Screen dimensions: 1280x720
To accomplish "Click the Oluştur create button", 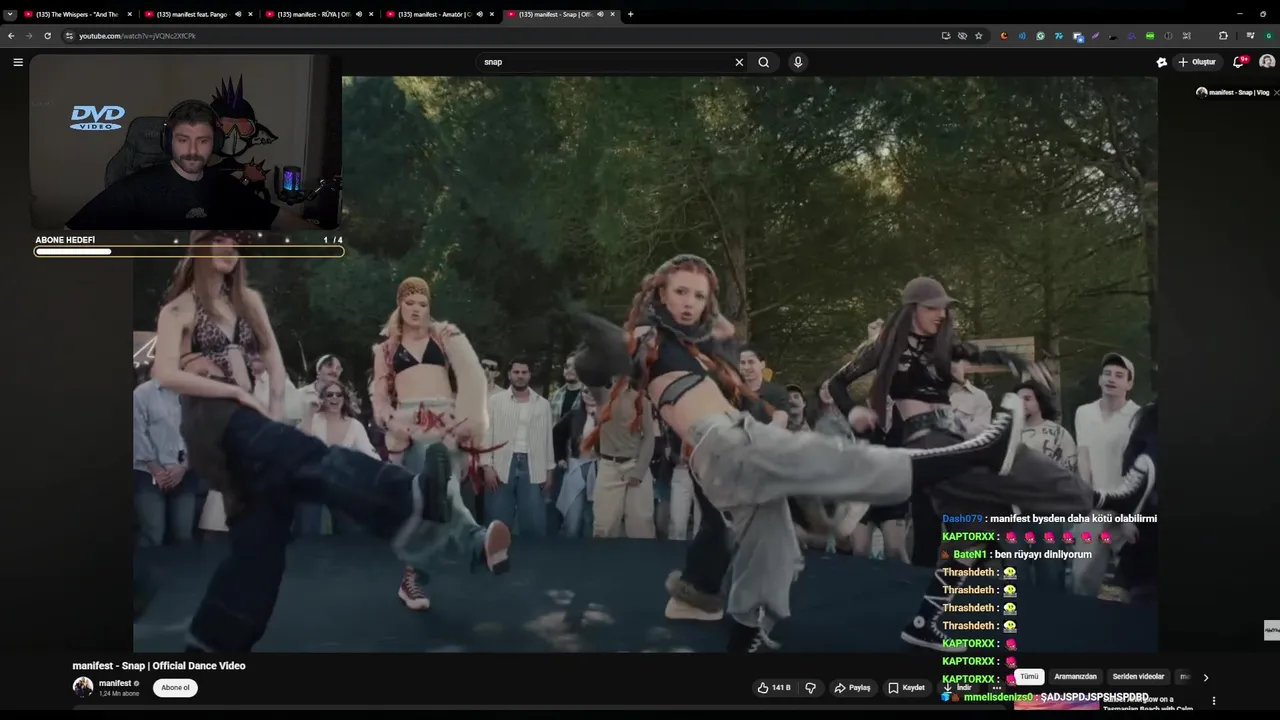I will [x=1197, y=62].
